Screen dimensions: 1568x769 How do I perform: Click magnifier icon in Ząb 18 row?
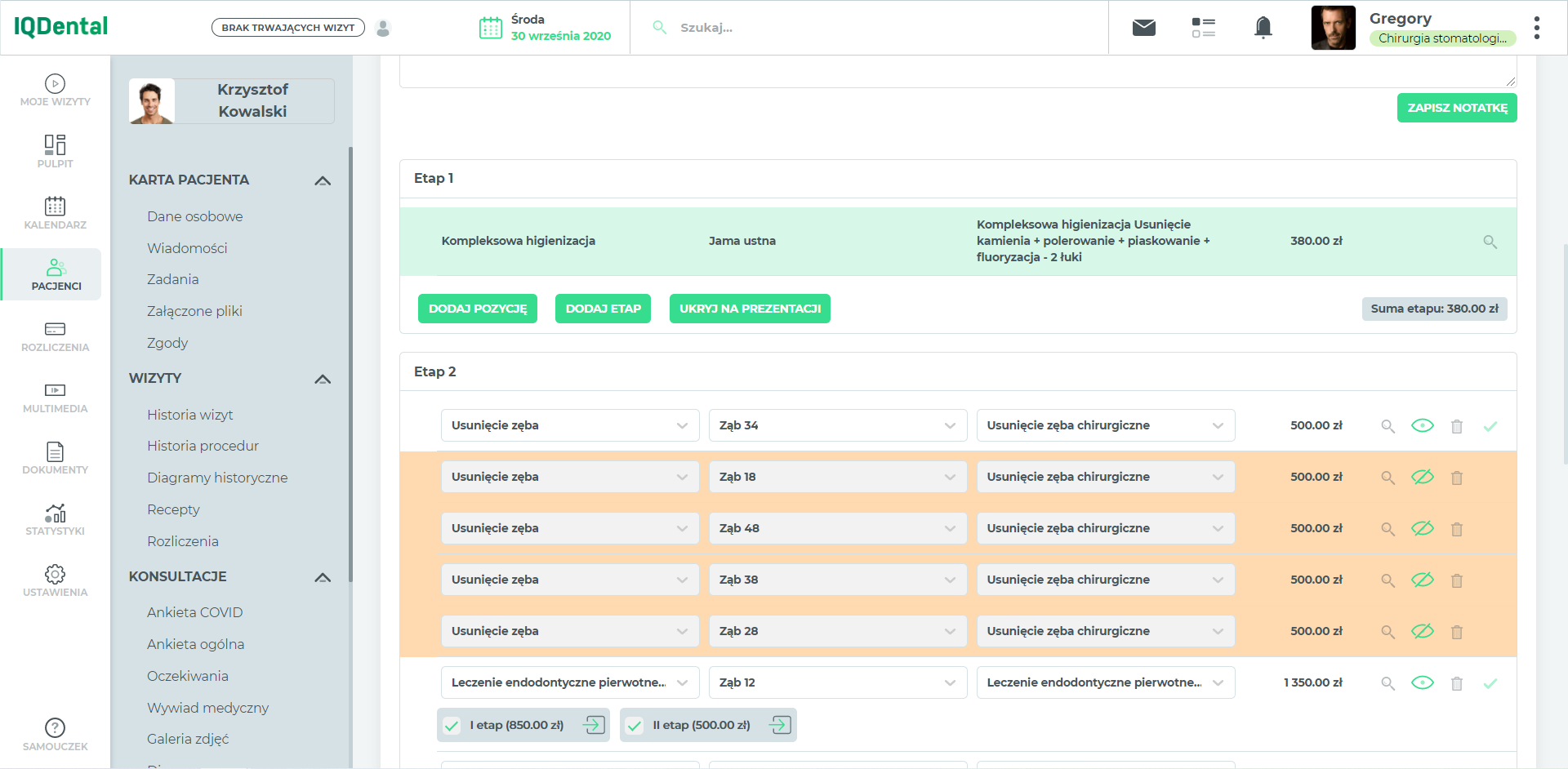point(1388,478)
